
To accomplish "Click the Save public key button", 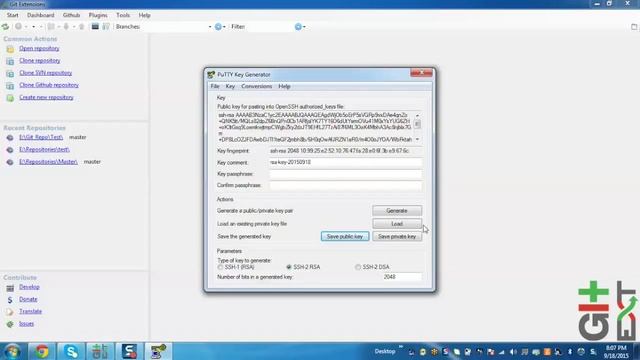I will tap(345, 237).
